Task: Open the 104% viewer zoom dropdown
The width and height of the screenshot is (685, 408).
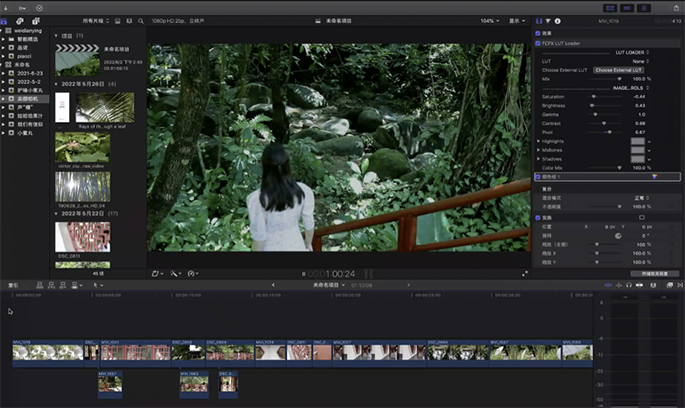Action: click(488, 20)
